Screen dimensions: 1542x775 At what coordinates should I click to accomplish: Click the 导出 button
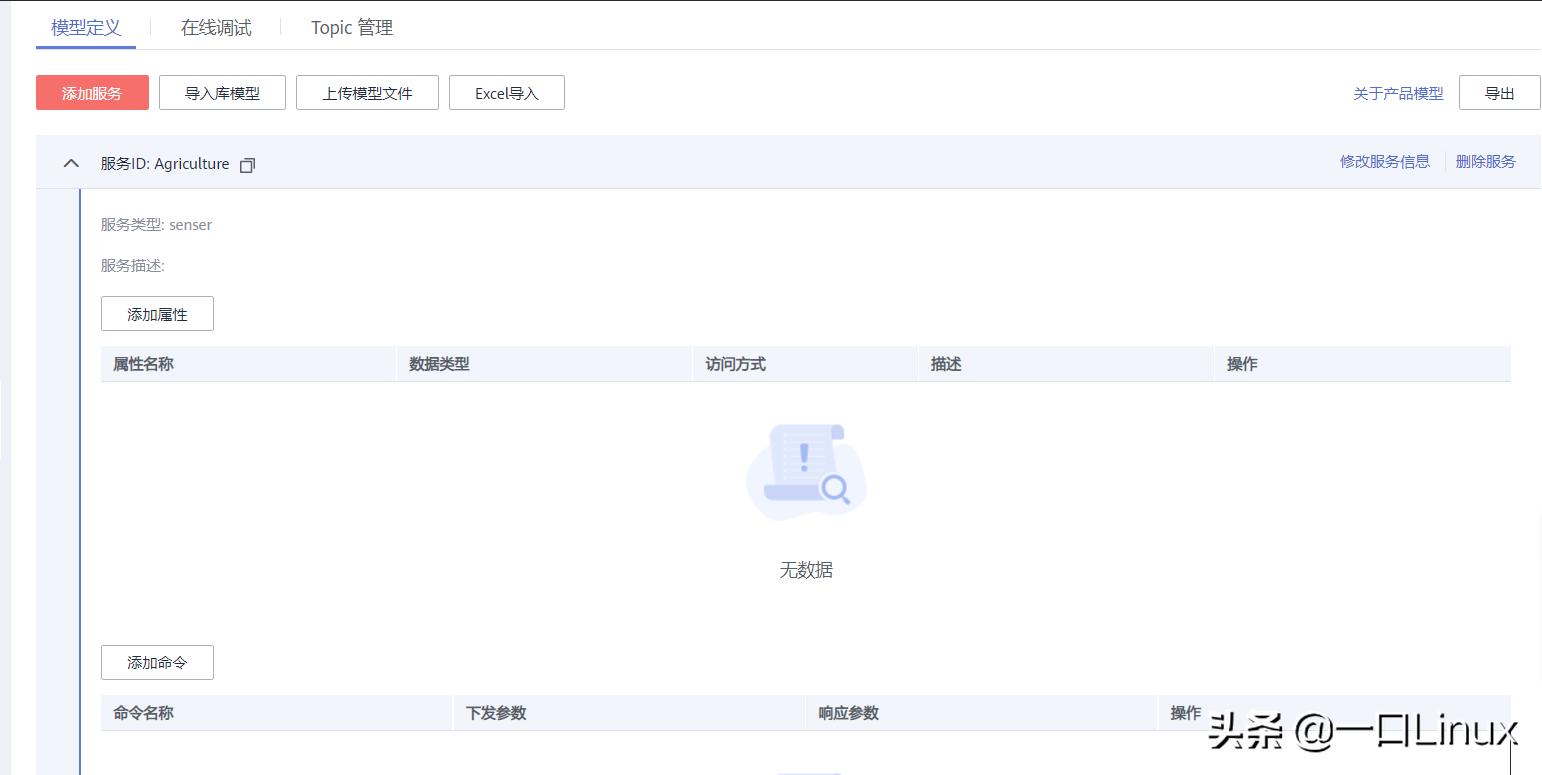(1499, 92)
